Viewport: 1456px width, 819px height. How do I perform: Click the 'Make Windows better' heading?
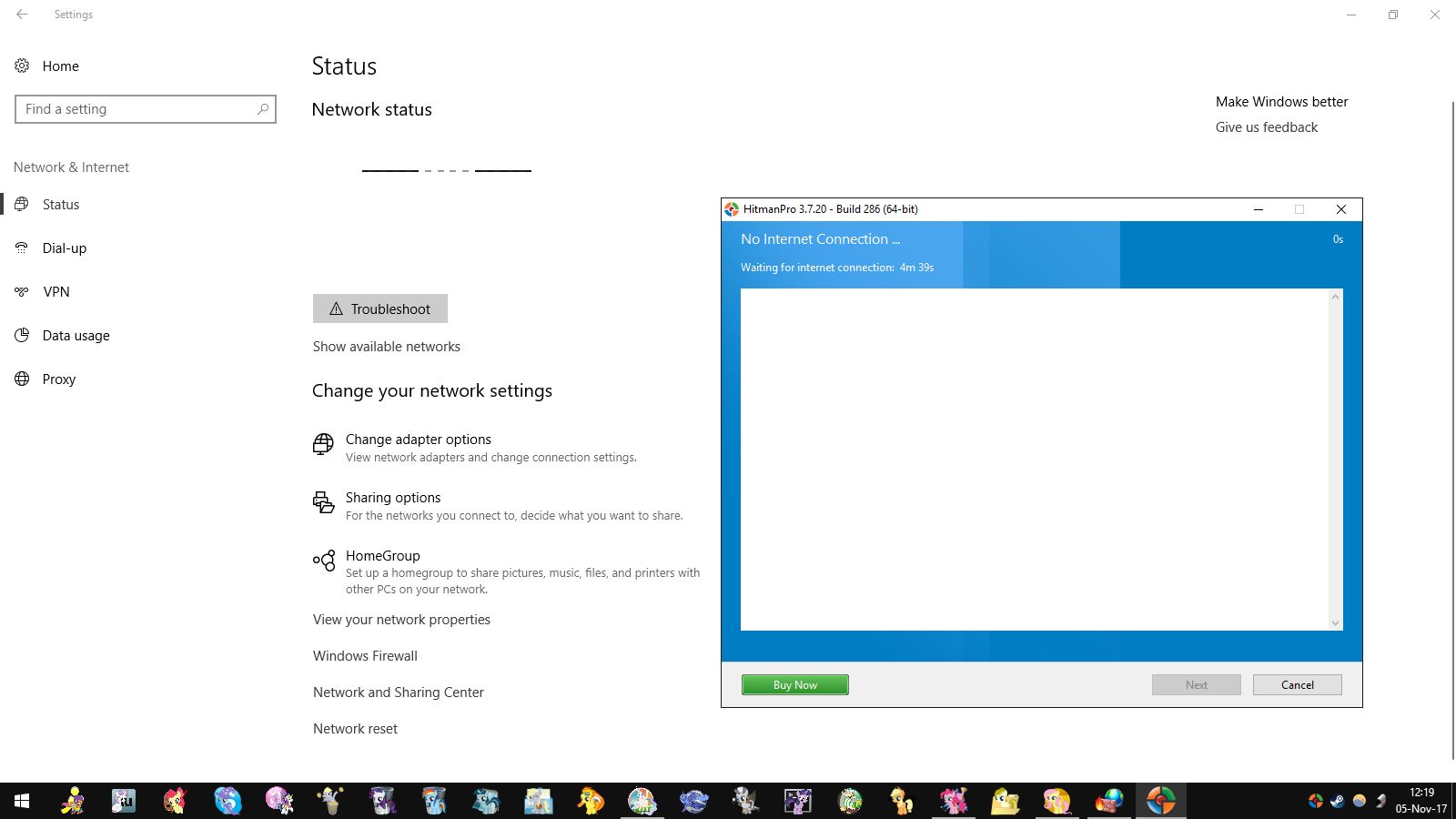[1281, 102]
